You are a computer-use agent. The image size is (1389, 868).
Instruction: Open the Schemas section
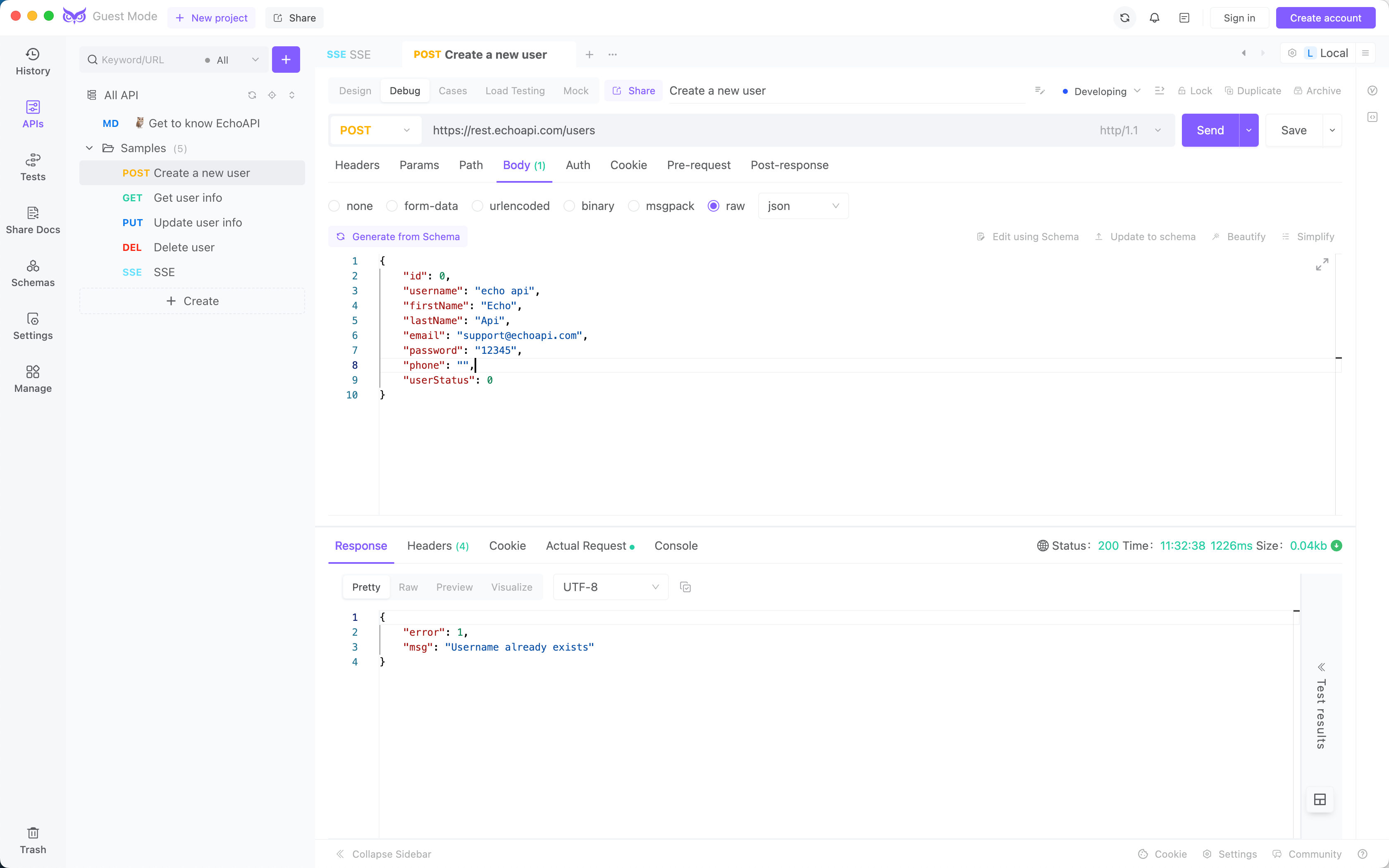(x=33, y=273)
